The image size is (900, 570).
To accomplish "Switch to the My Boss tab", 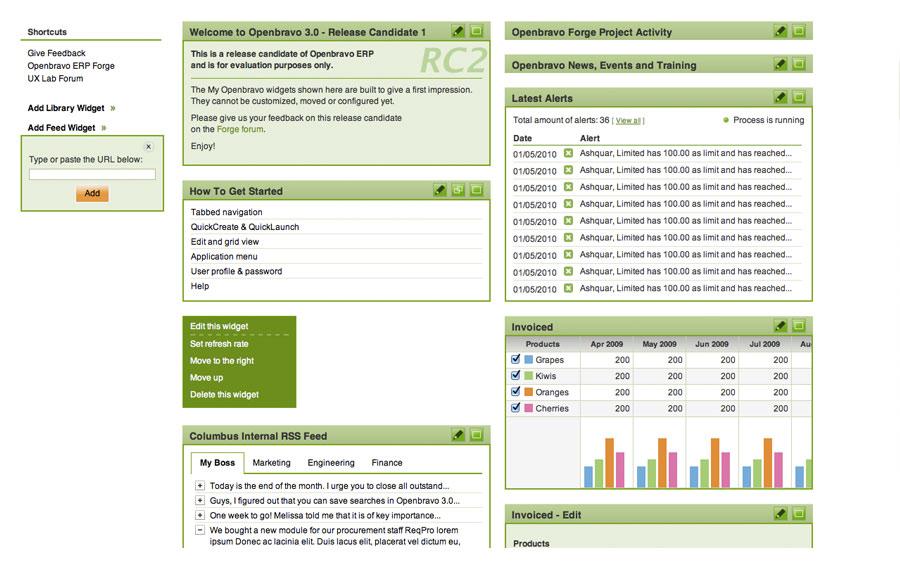I will (218, 463).
